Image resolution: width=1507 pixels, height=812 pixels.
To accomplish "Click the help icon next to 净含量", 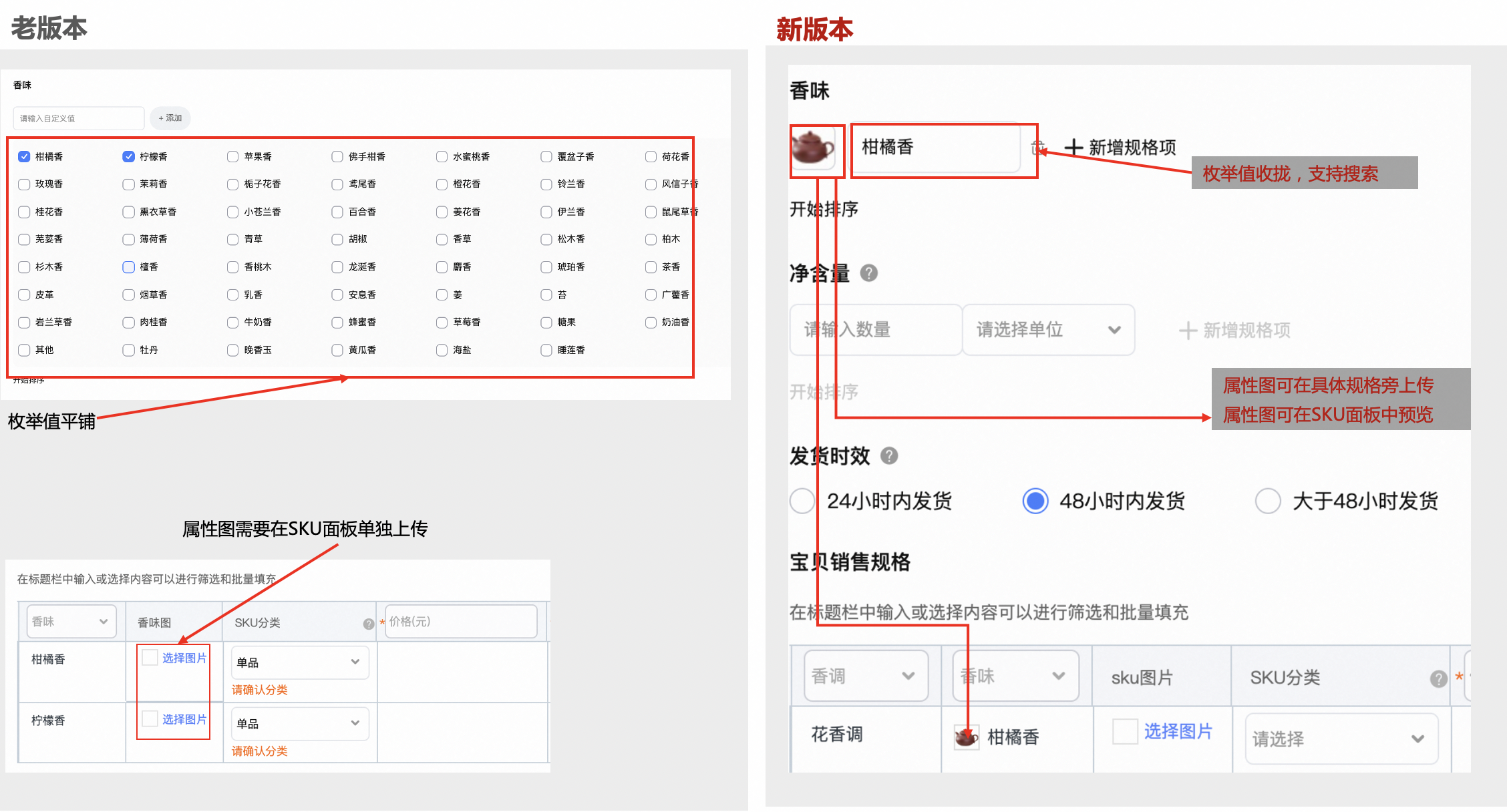I will tap(868, 272).
